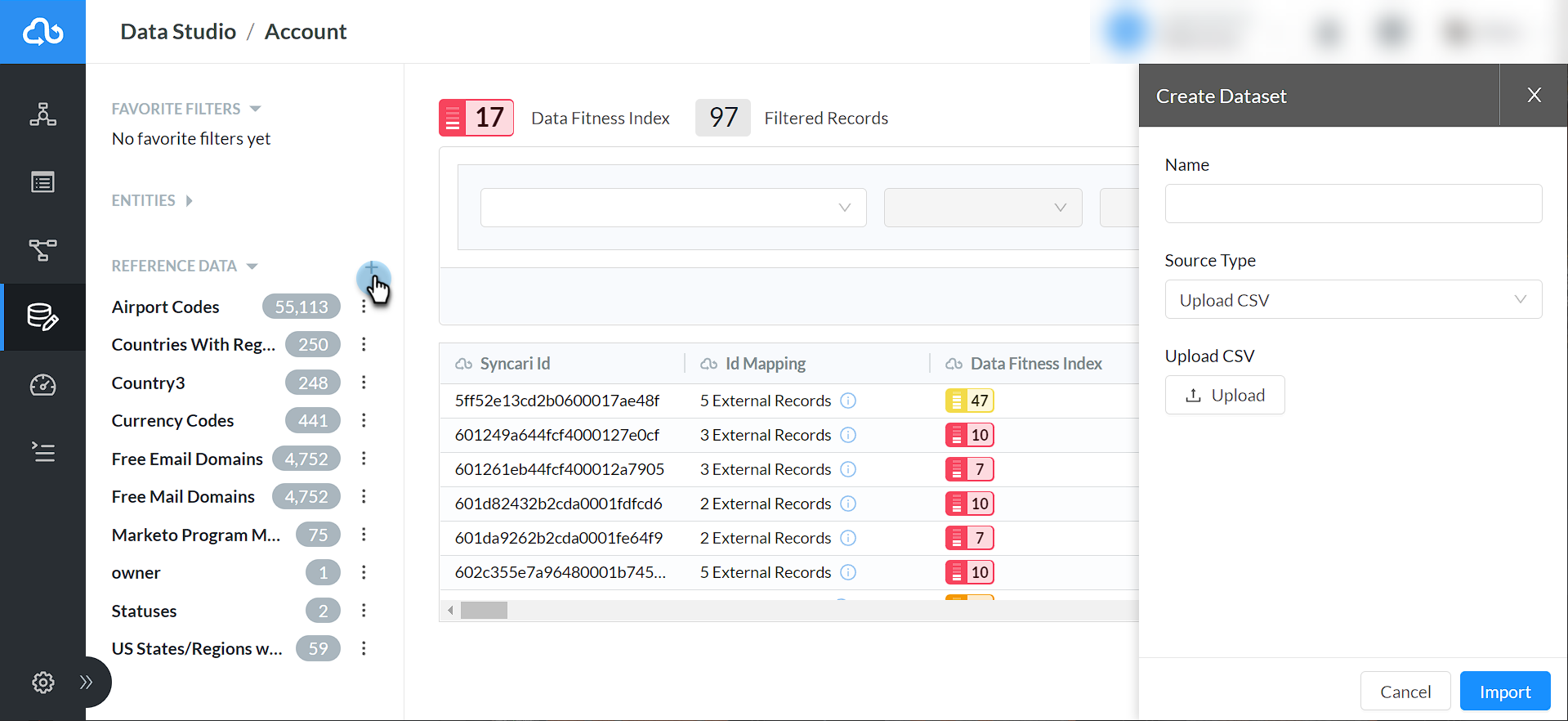
Task: Open options menu for Country3
Action: [x=364, y=383]
